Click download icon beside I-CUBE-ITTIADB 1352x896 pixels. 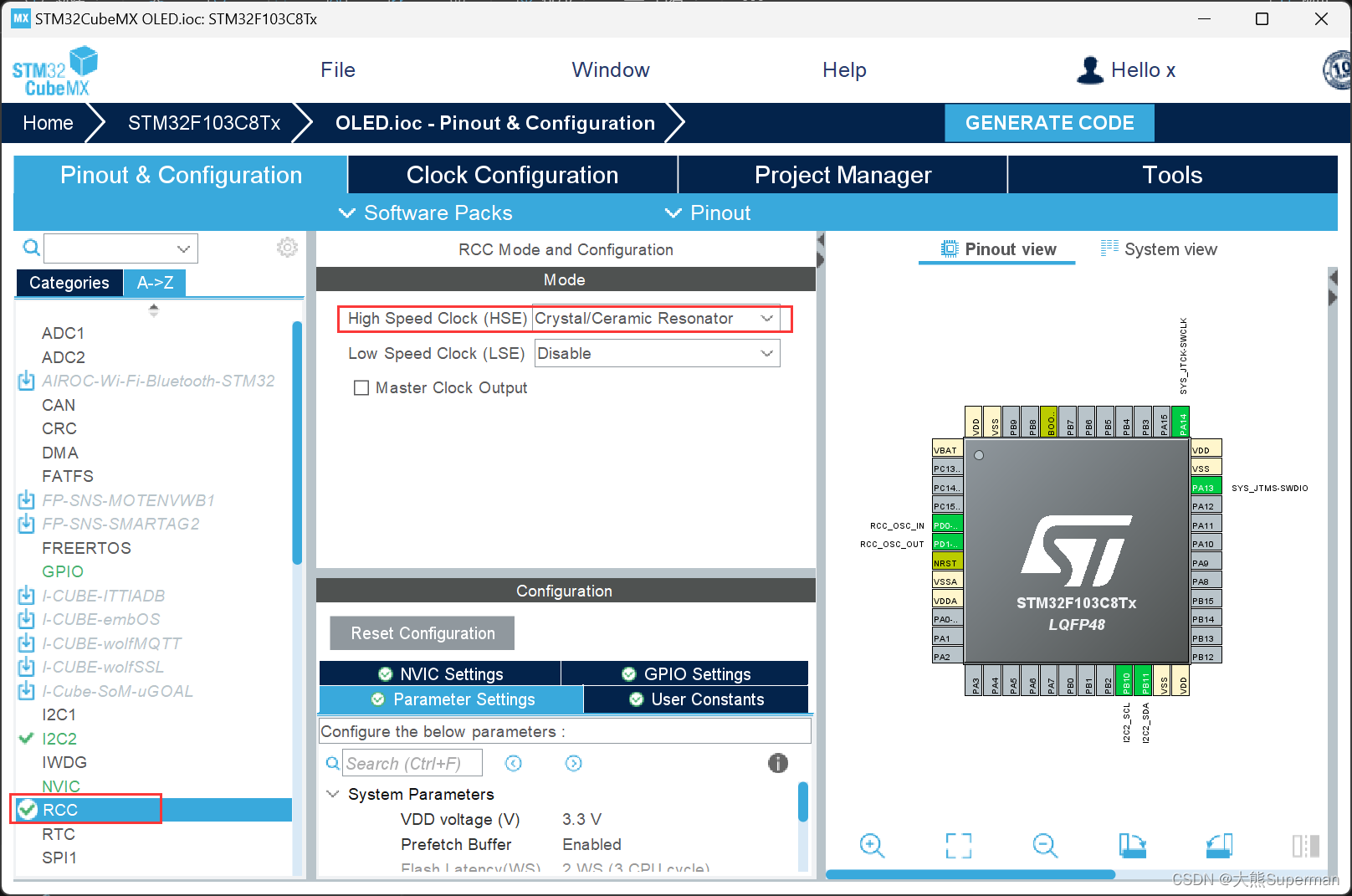27,596
